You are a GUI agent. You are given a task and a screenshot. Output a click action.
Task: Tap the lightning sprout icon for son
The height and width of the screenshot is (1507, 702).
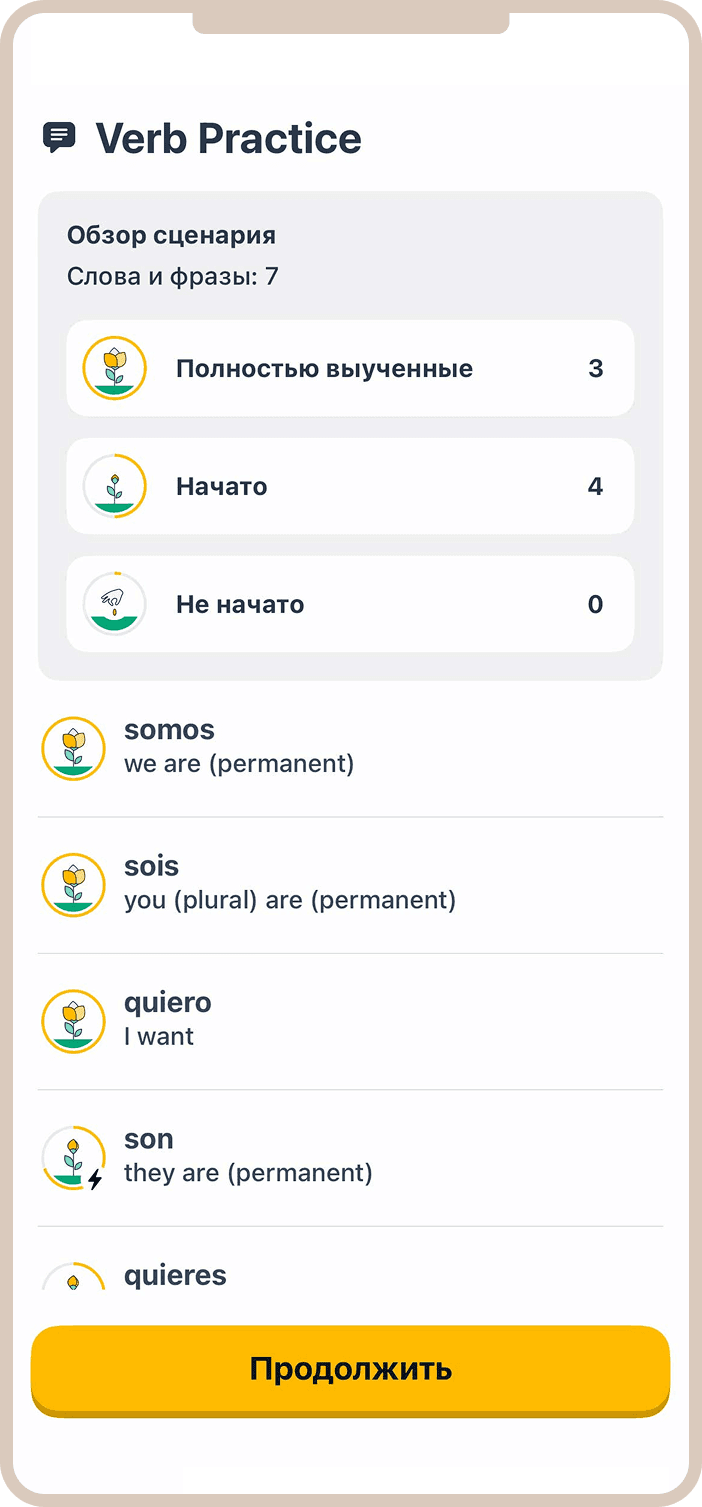73,1157
